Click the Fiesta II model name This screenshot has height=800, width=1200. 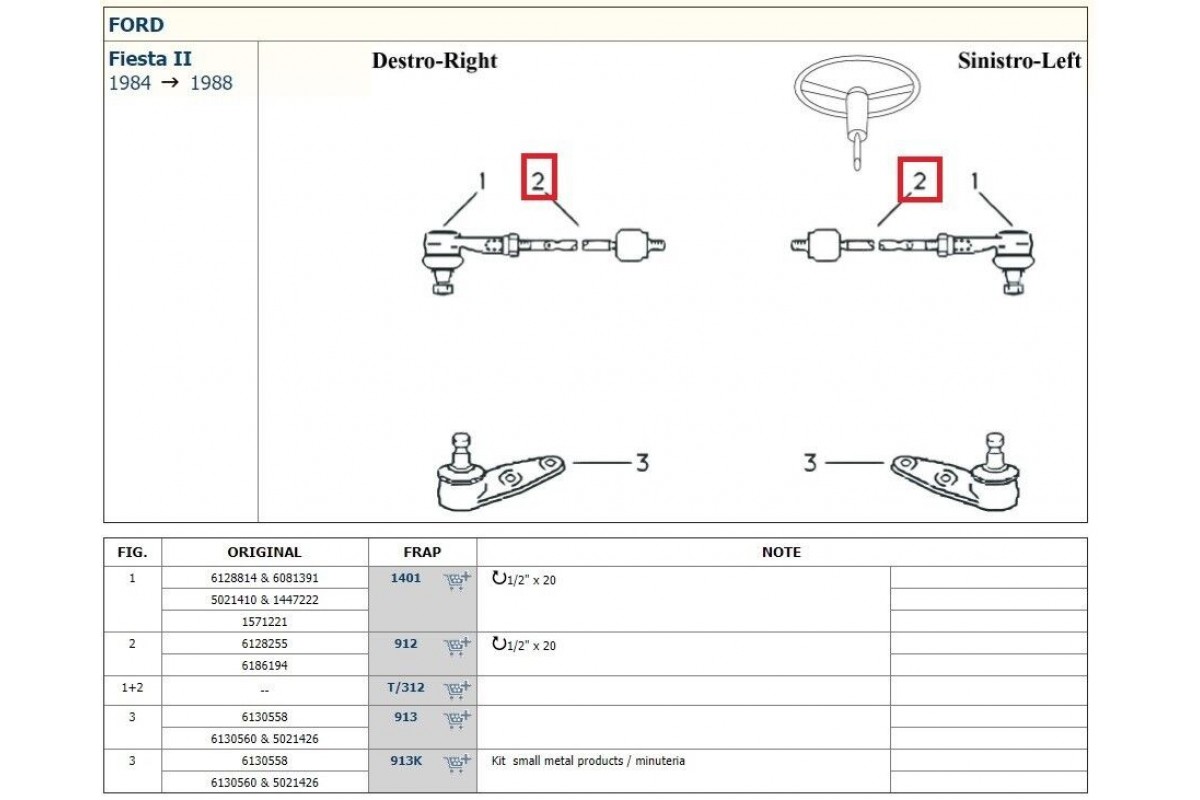(150, 59)
